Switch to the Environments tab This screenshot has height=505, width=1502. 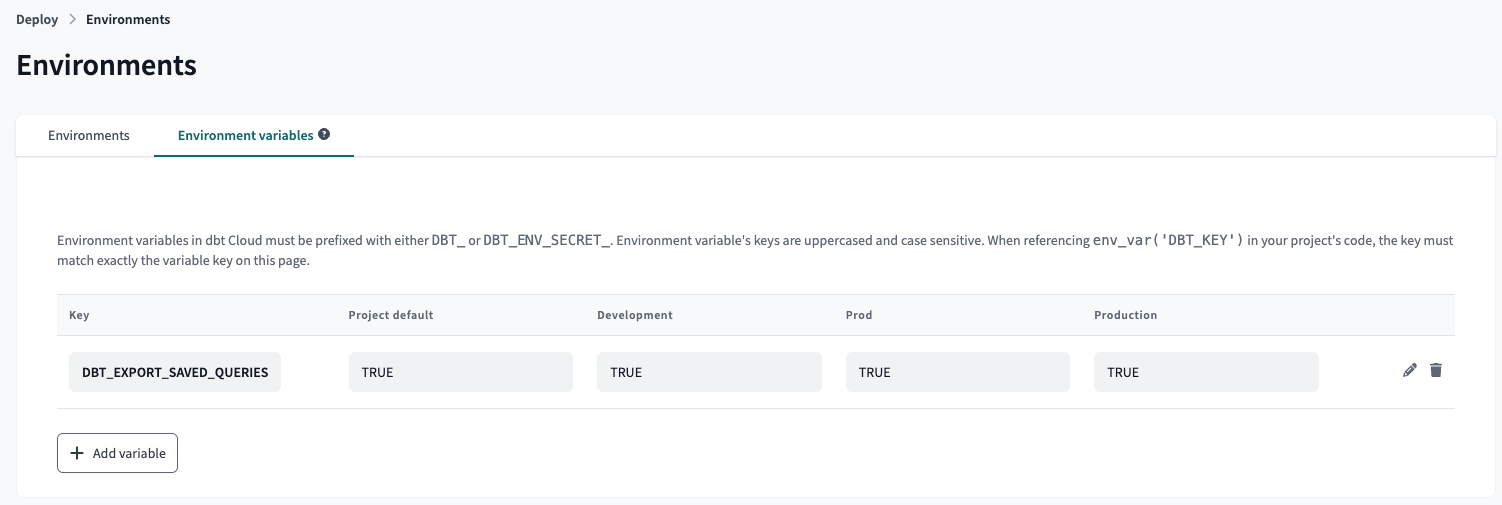click(89, 136)
